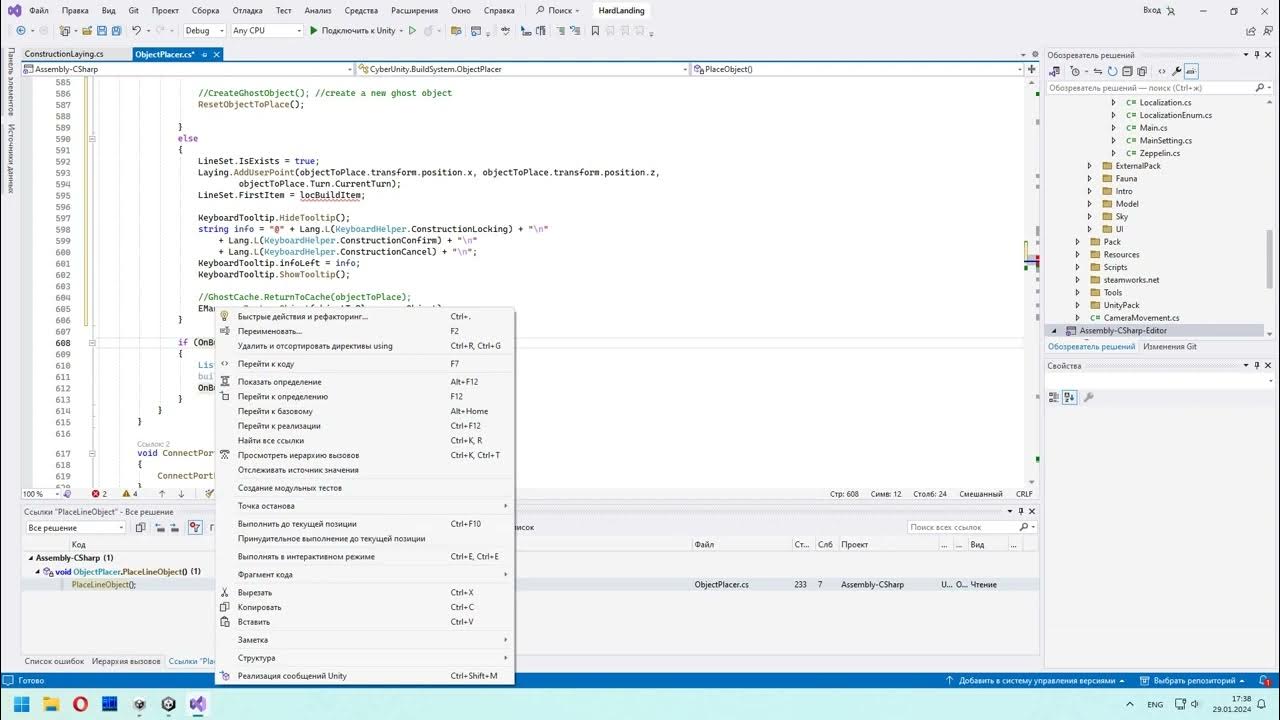Screen dimensions: 1280x720
Task: Open 100 % zoom level dropdown
Action: [x=40, y=494]
